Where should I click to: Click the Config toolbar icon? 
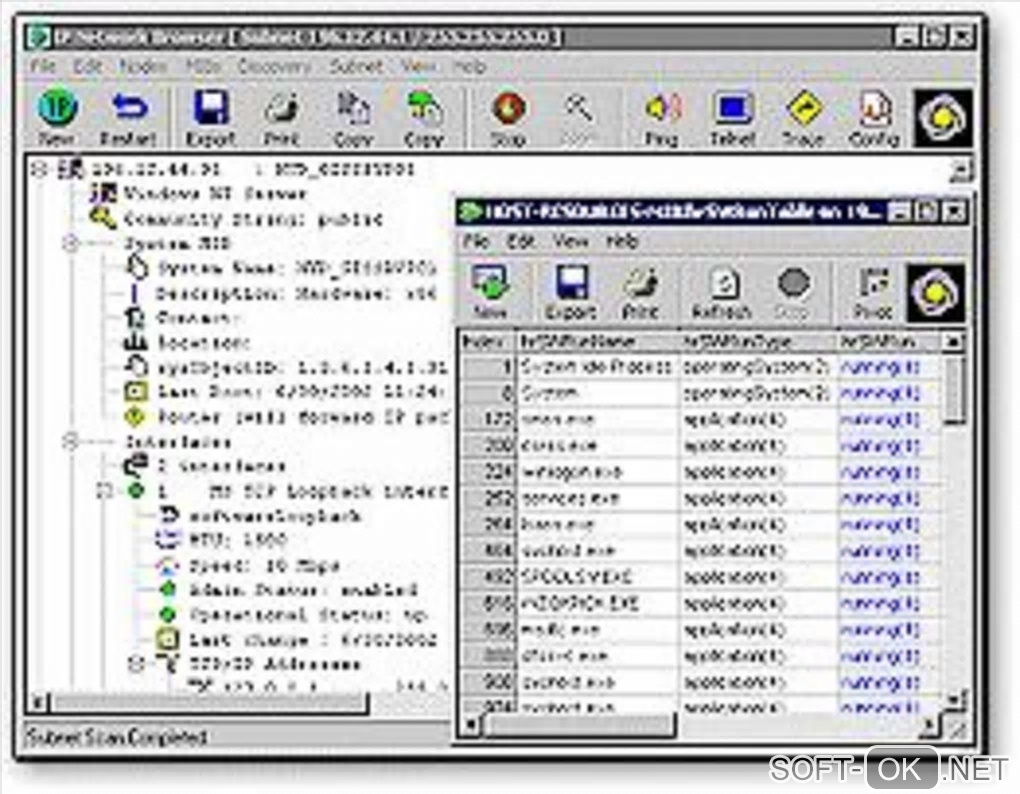[x=874, y=118]
